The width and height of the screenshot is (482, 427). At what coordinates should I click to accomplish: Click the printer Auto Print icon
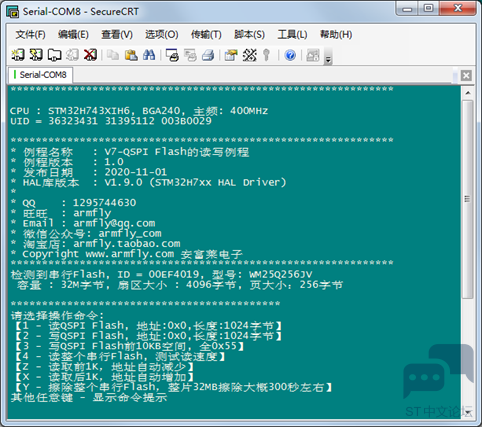coord(208,55)
